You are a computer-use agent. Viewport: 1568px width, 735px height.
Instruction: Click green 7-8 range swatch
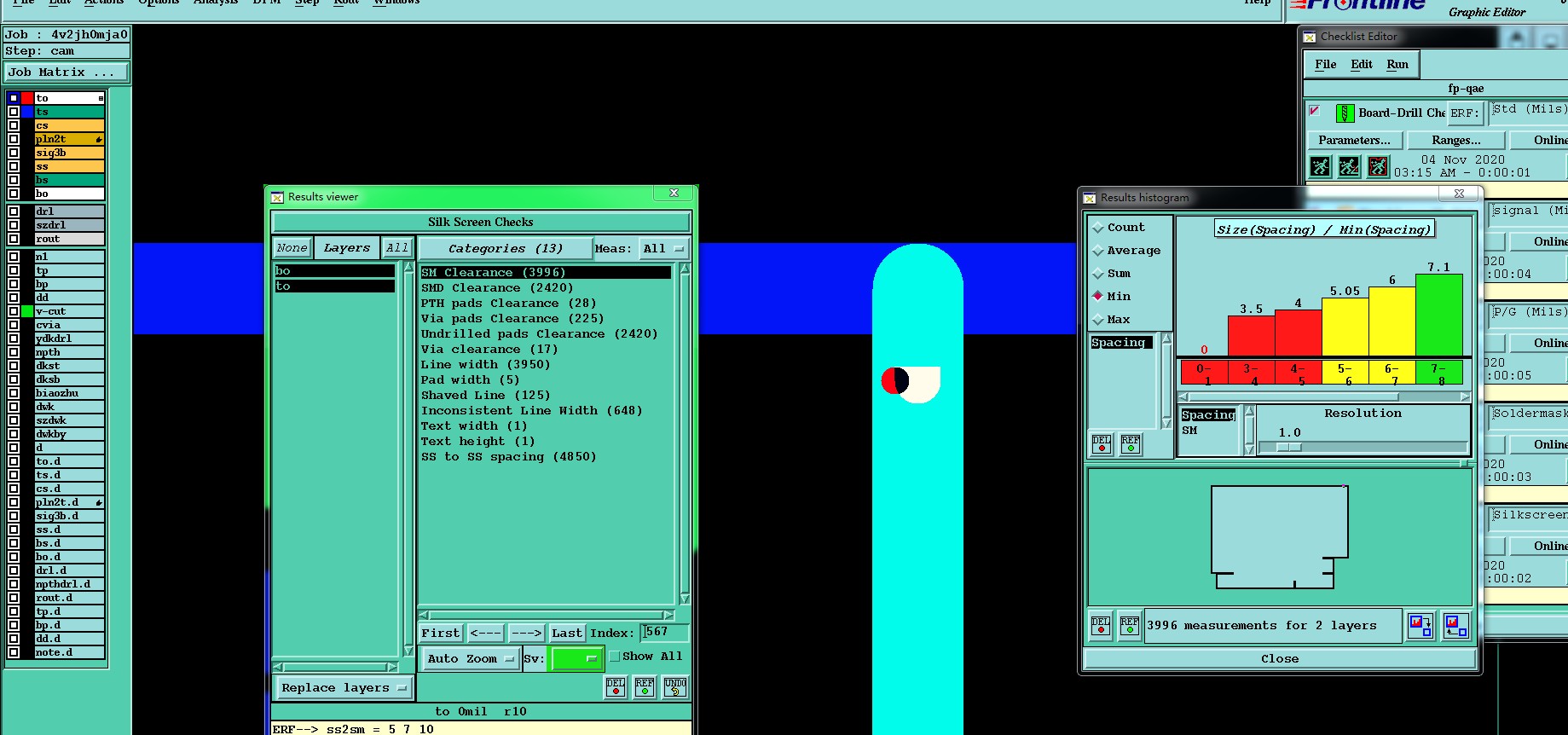pyautogui.click(x=1438, y=373)
